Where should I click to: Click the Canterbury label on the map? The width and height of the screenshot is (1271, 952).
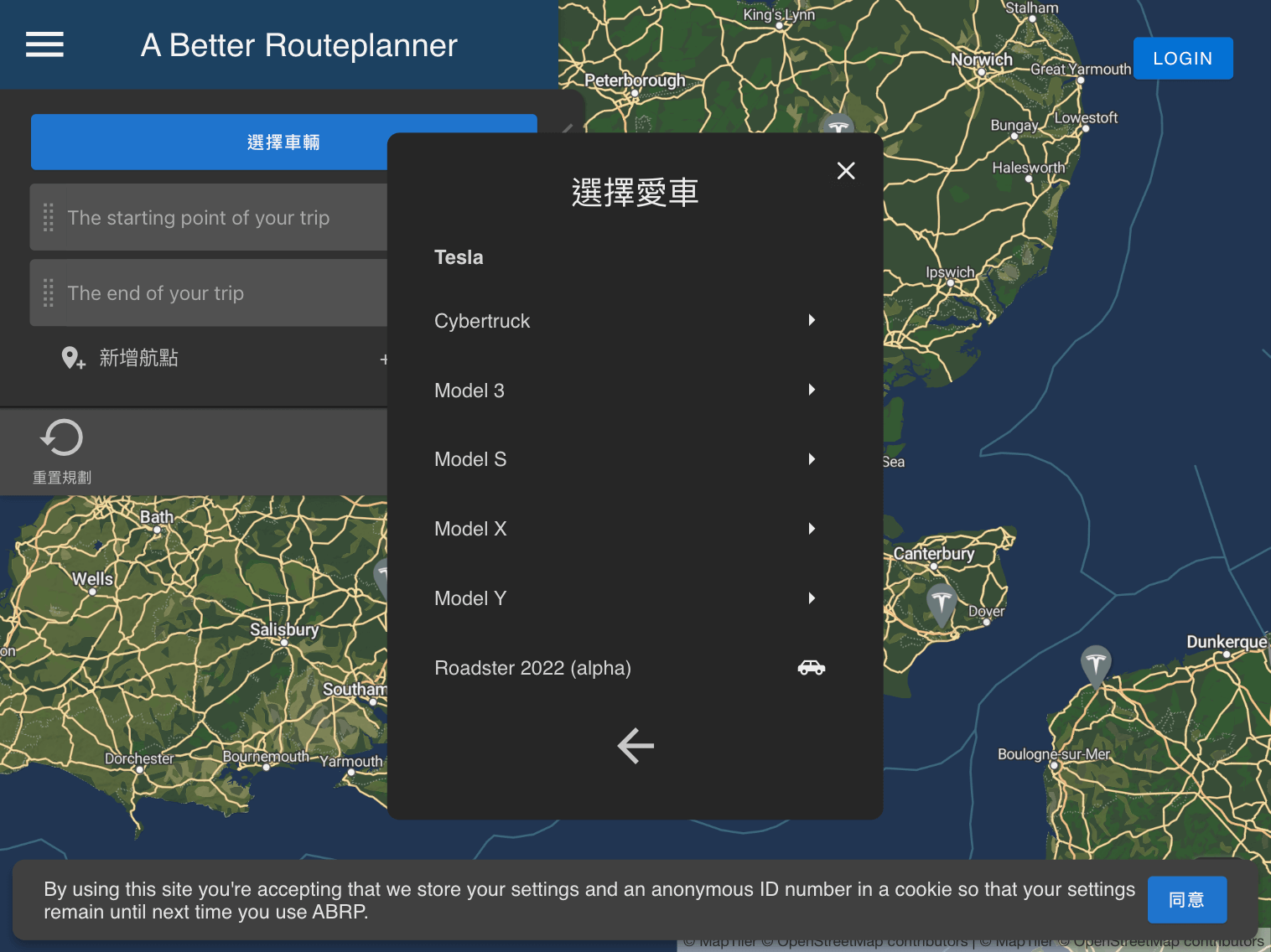[x=934, y=554]
